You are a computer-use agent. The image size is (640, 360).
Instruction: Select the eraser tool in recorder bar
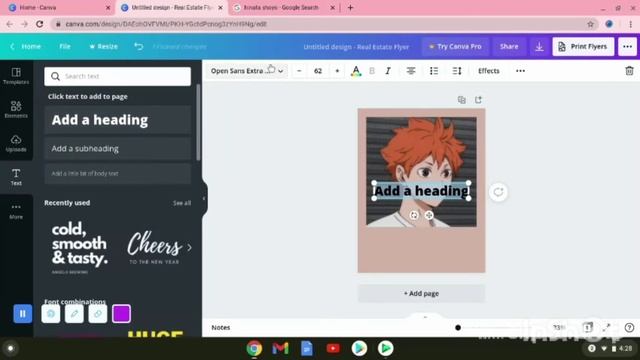coord(98,313)
